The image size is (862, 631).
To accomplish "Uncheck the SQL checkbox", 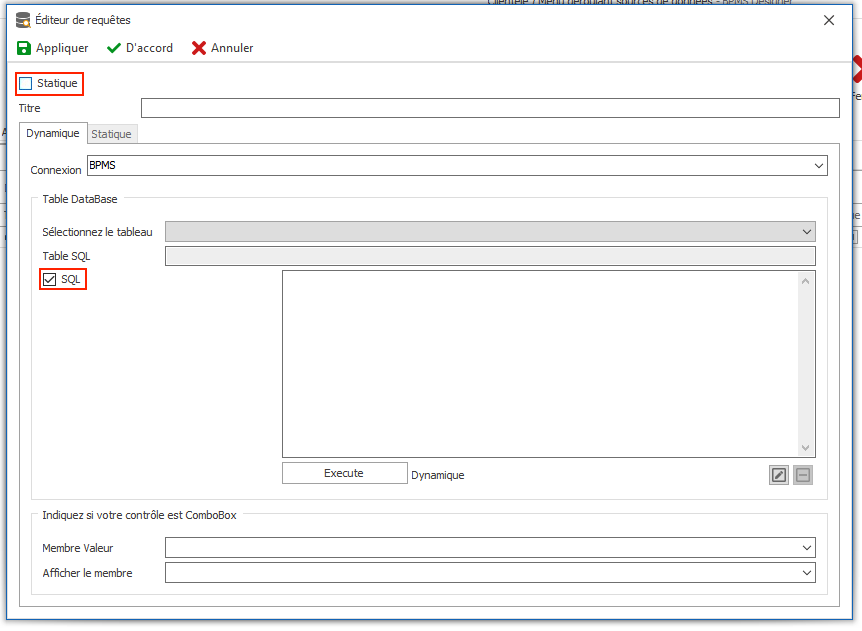I will coord(49,279).
